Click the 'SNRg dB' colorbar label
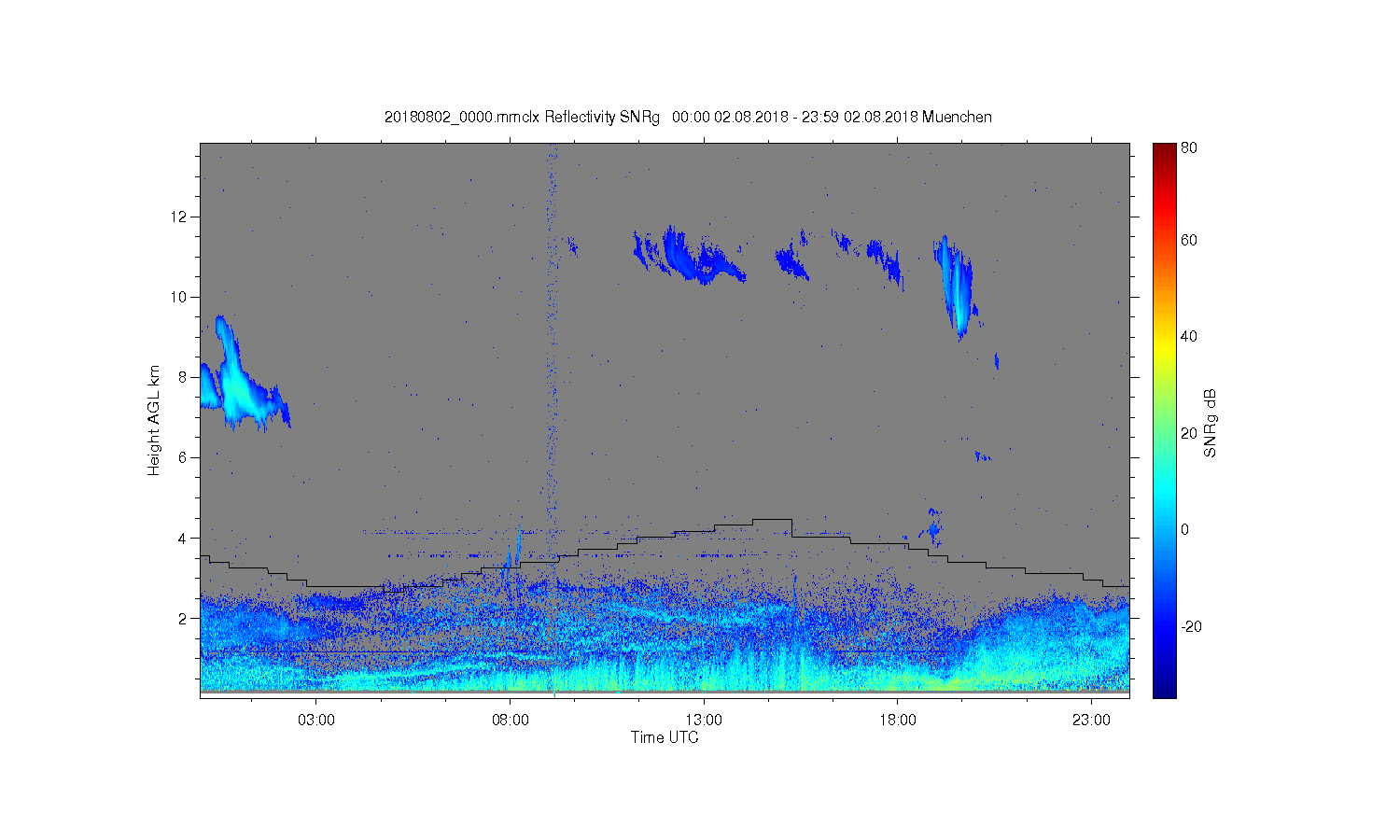This screenshot has height=840, width=1400. pos(1211,423)
